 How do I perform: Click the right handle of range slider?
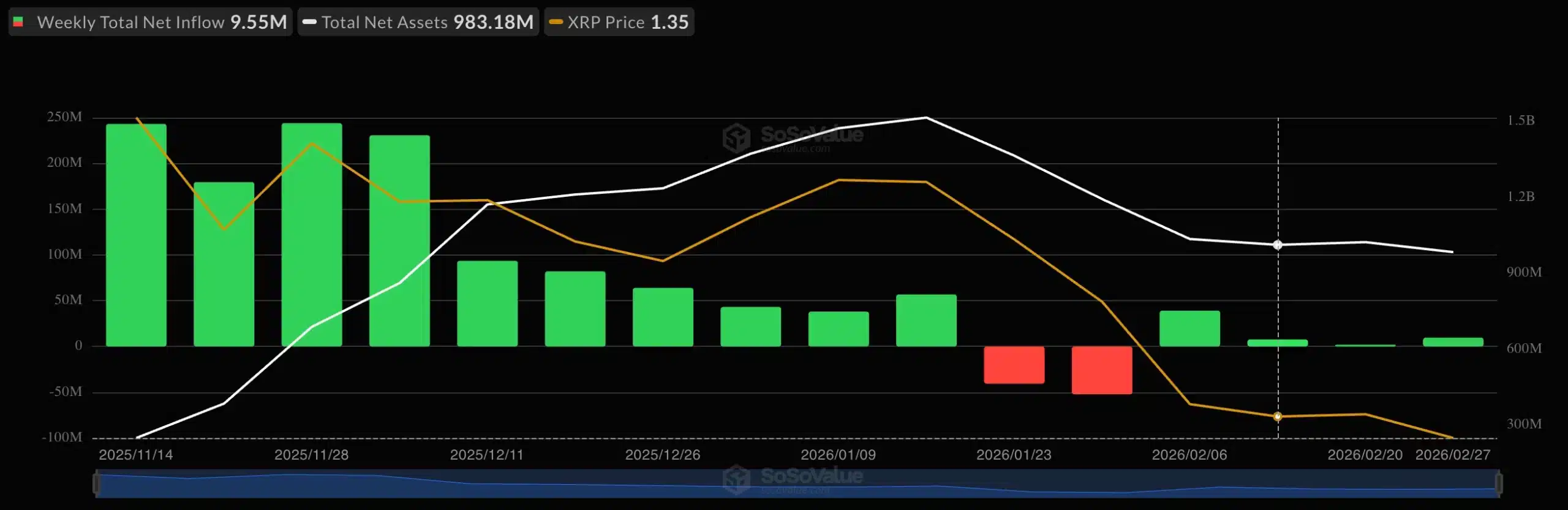(1498, 484)
